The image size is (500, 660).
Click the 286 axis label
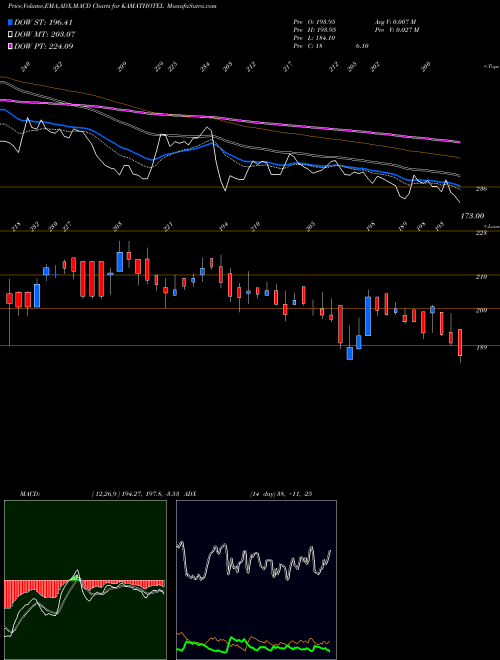coord(481,189)
